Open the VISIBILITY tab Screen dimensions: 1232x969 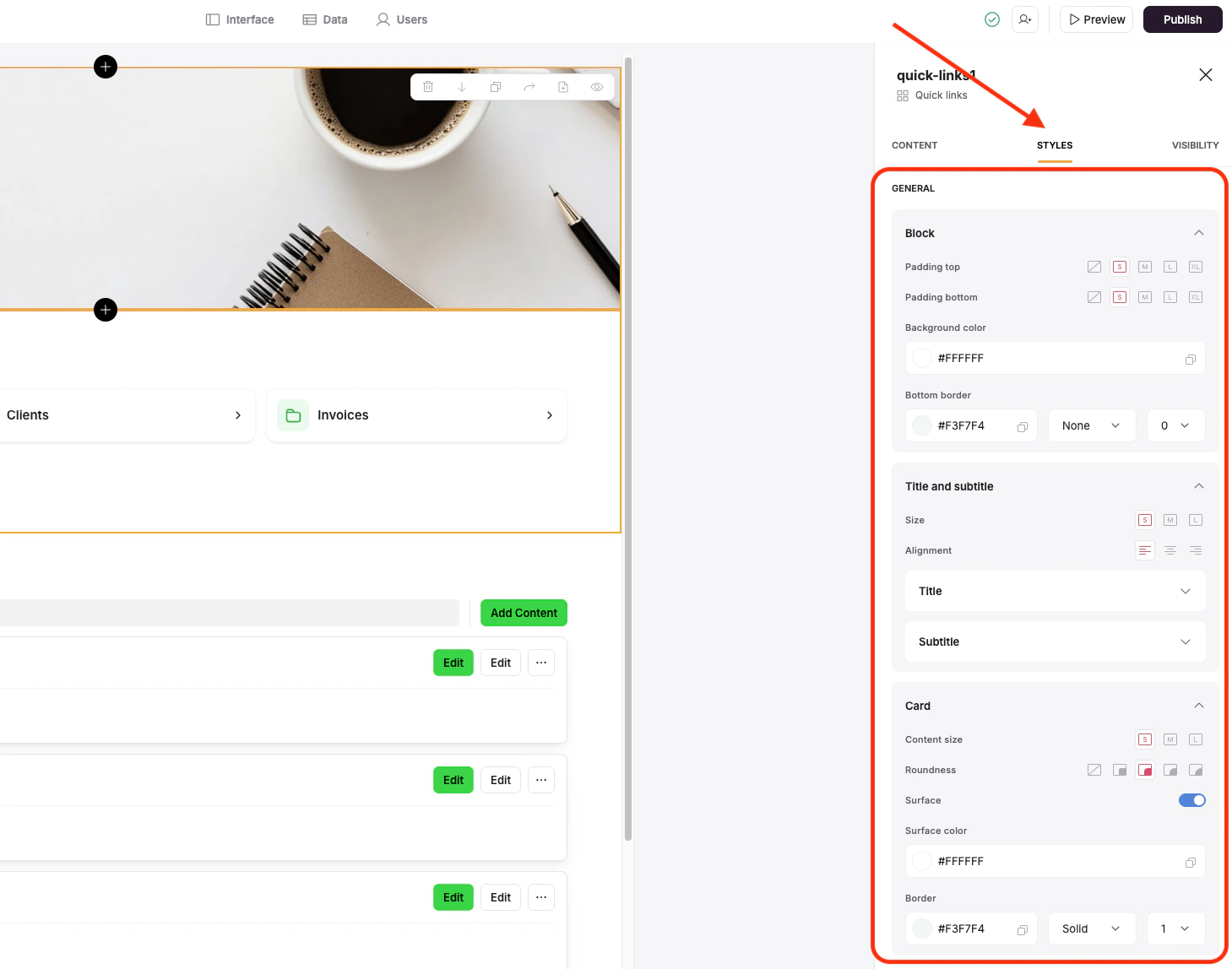pos(1195,145)
